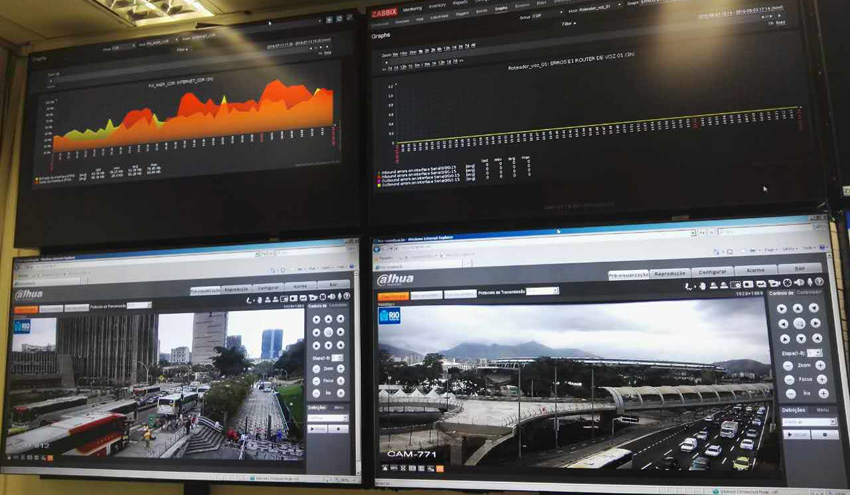Increase Focus with plus on CAM-771
The width and height of the screenshot is (850, 500).
(822, 380)
